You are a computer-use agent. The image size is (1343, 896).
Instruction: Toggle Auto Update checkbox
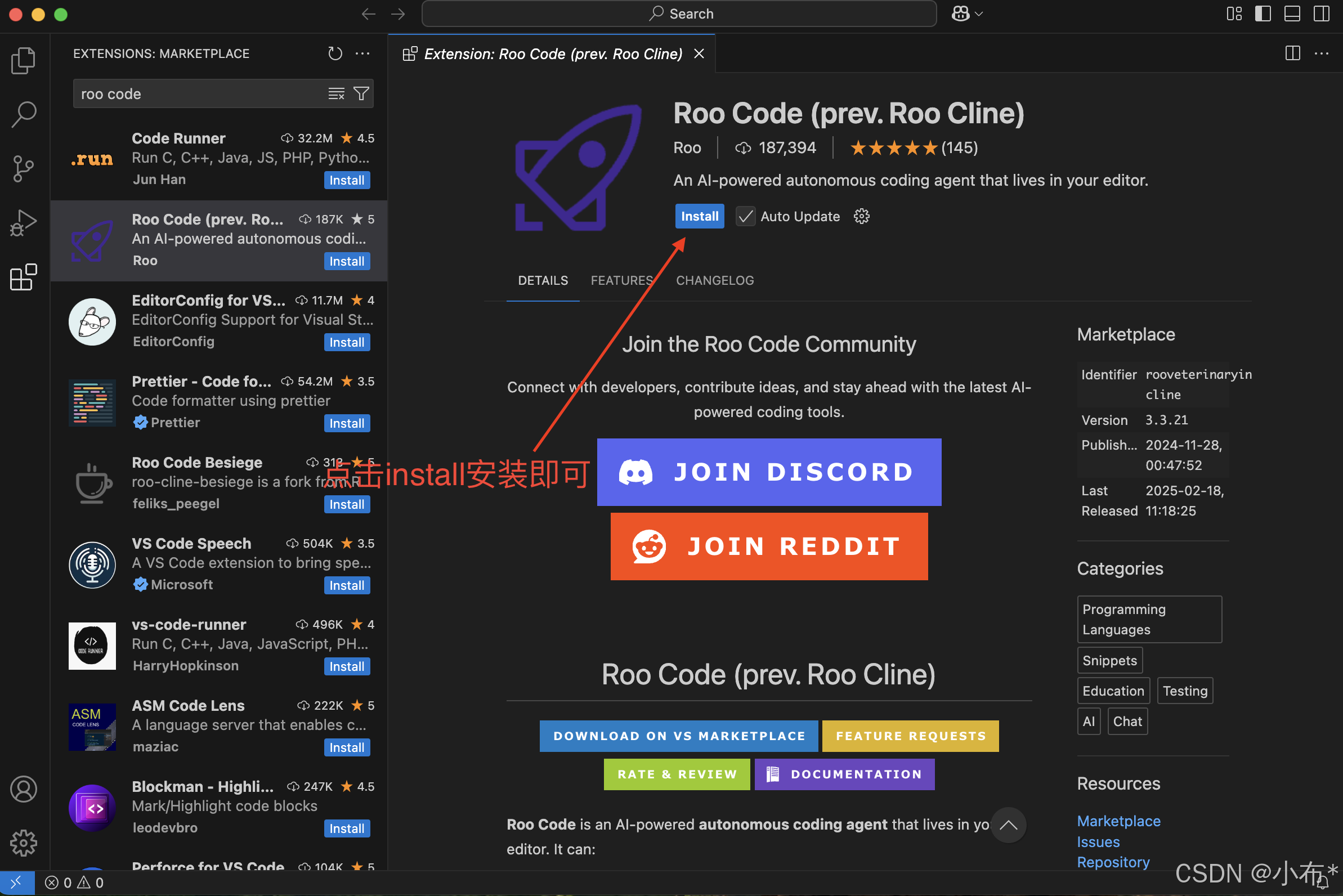(745, 217)
